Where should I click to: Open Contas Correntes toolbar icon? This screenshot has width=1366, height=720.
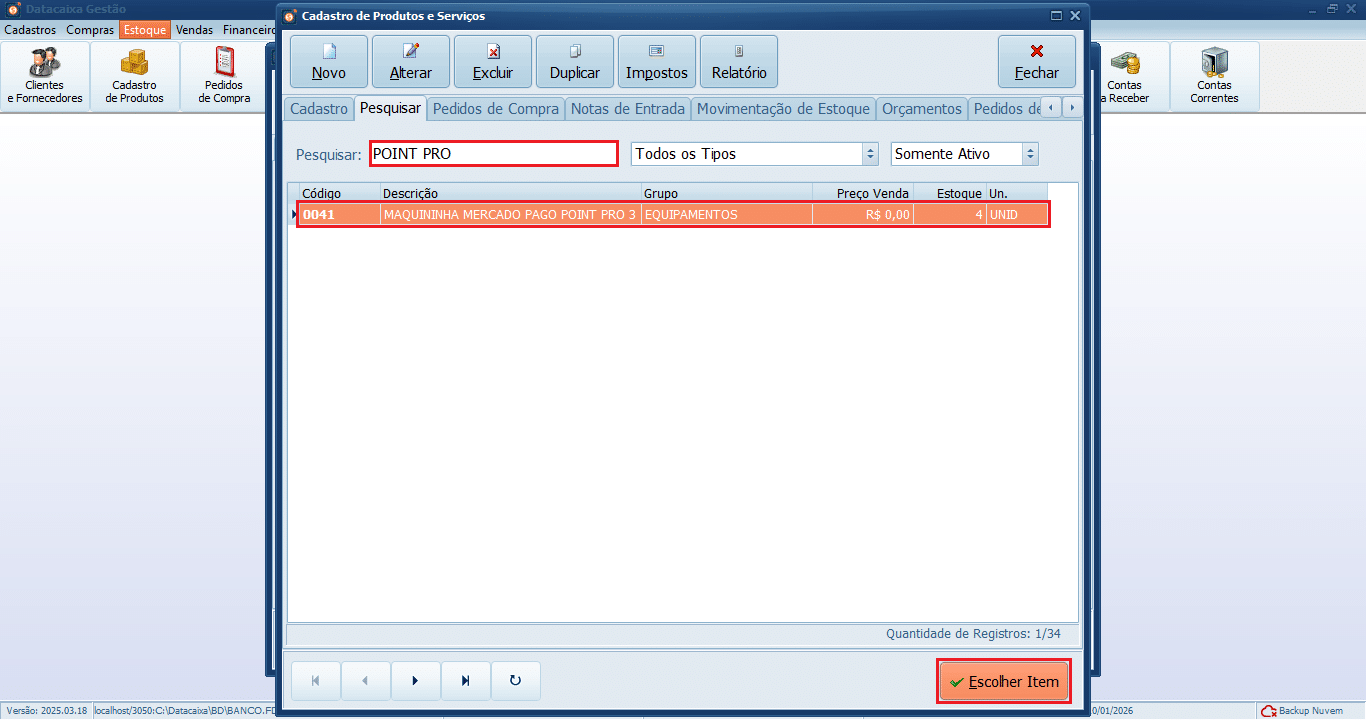pos(1214,76)
